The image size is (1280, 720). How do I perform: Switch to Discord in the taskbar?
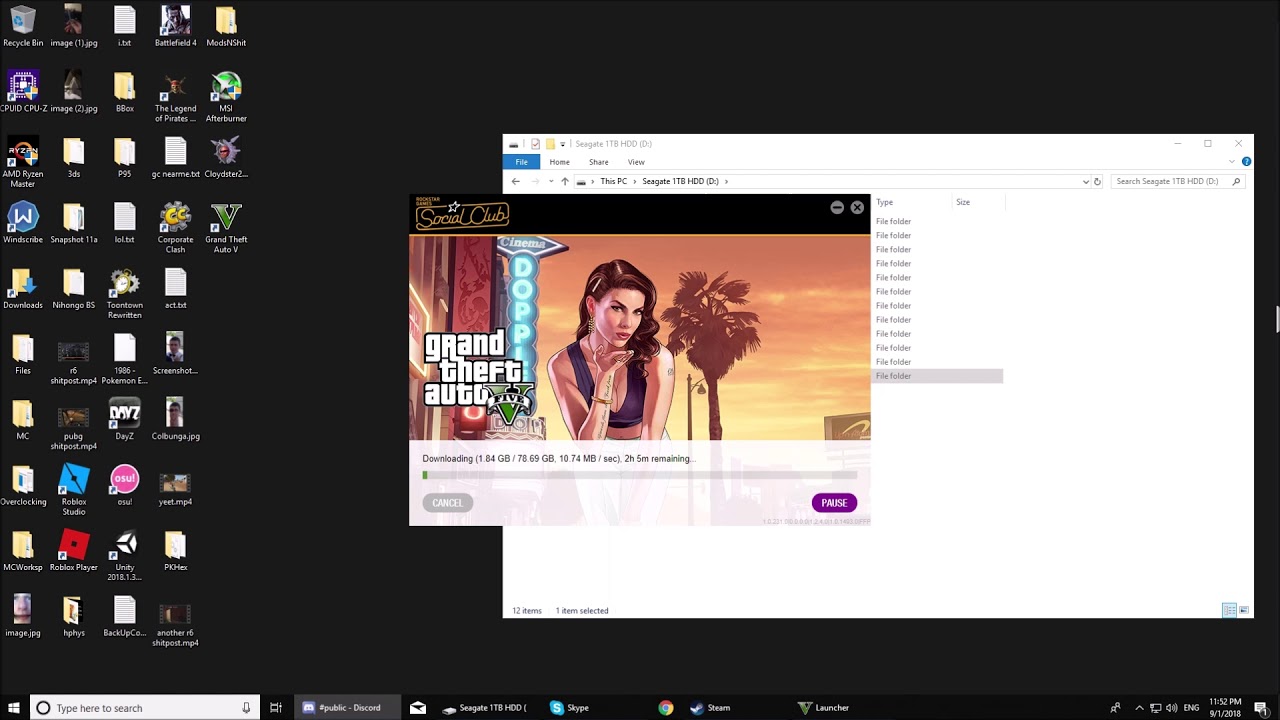347,708
